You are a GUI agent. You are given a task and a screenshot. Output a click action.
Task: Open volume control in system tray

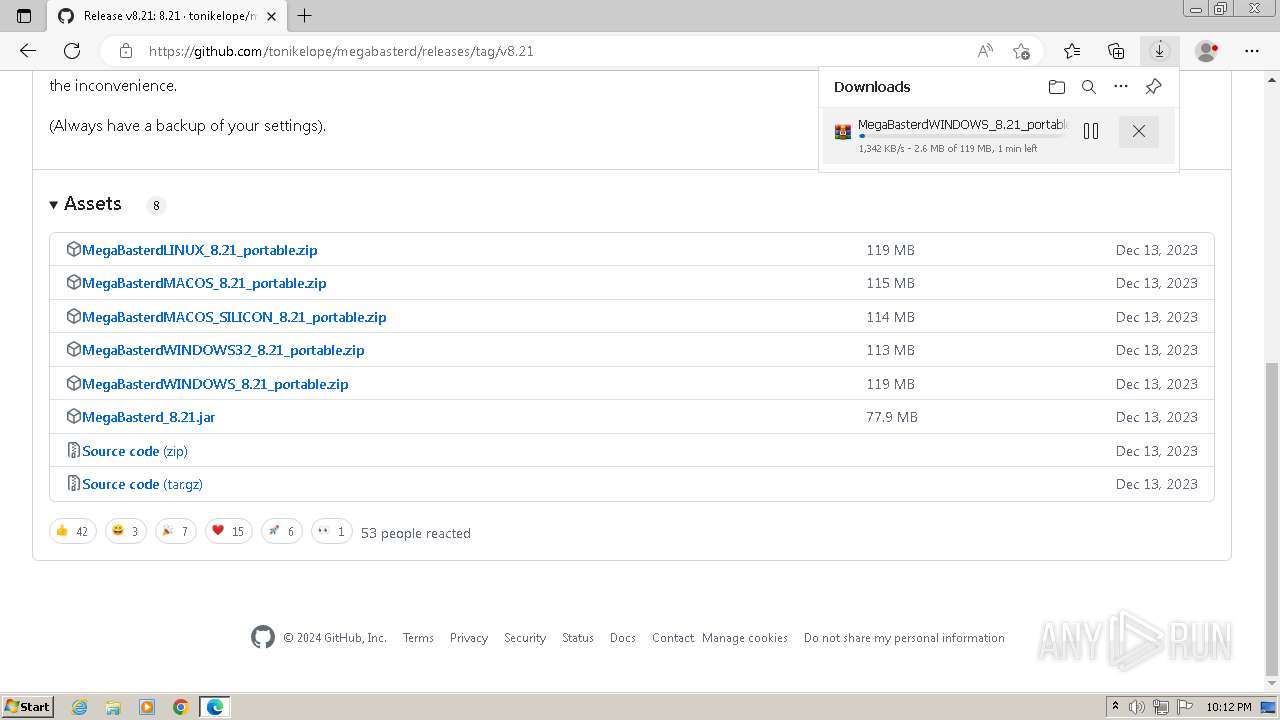pos(1138,706)
